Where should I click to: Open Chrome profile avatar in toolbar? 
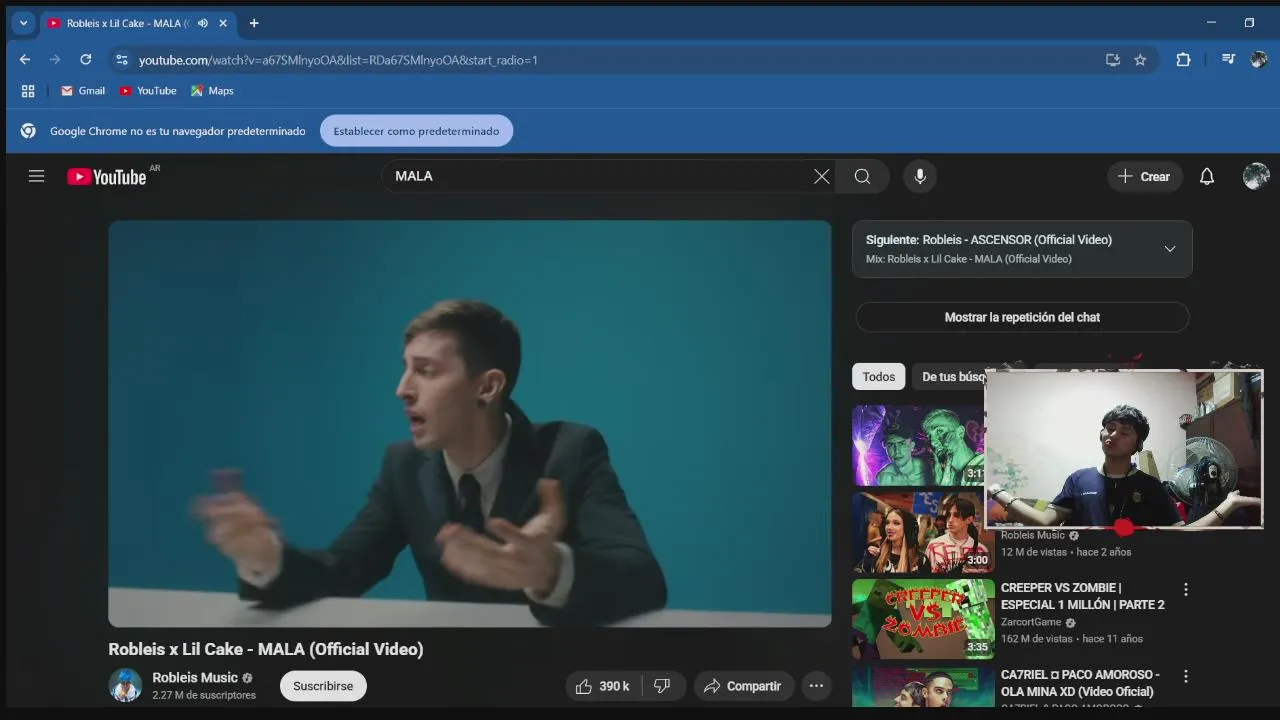point(1258,60)
